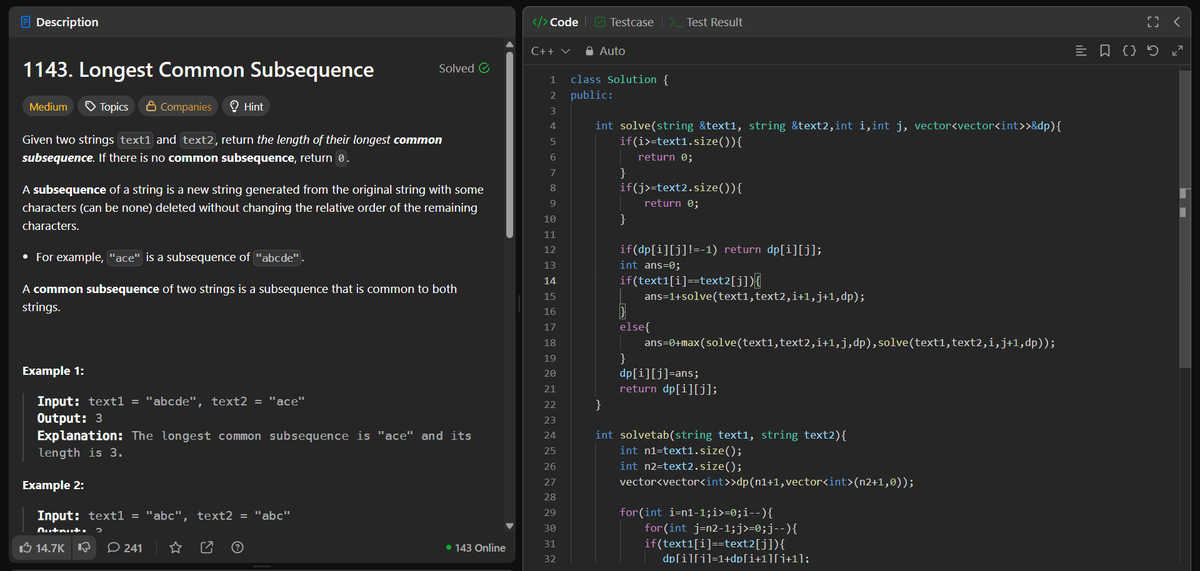The height and width of the screenshot is (571, 1200).
Task: Select code line number 14
Action: [x=549, y=281]
